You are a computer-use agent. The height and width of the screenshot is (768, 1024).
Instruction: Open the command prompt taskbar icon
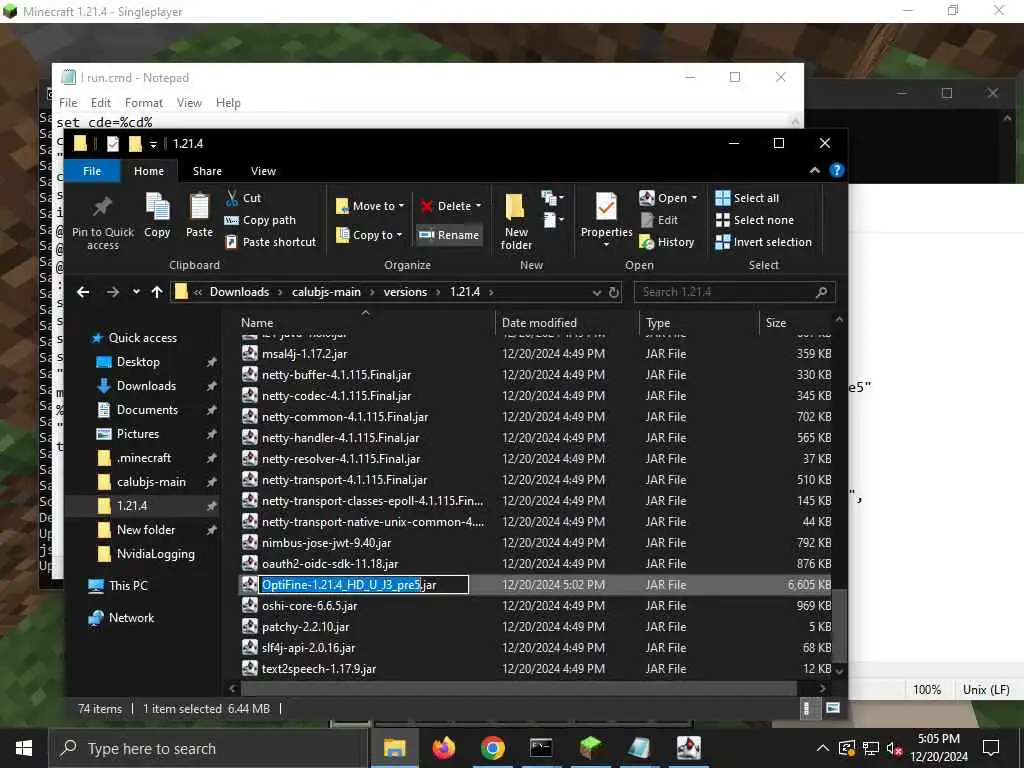click(541, 748)
